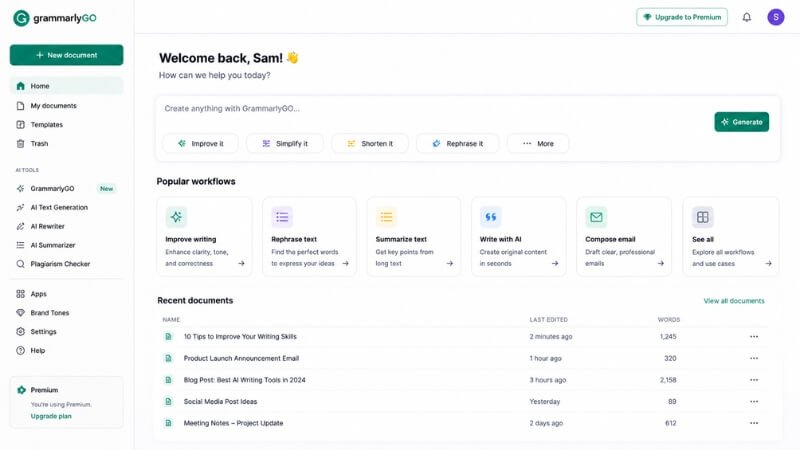Click the Rephrase it chip

[x=458, y=143]
